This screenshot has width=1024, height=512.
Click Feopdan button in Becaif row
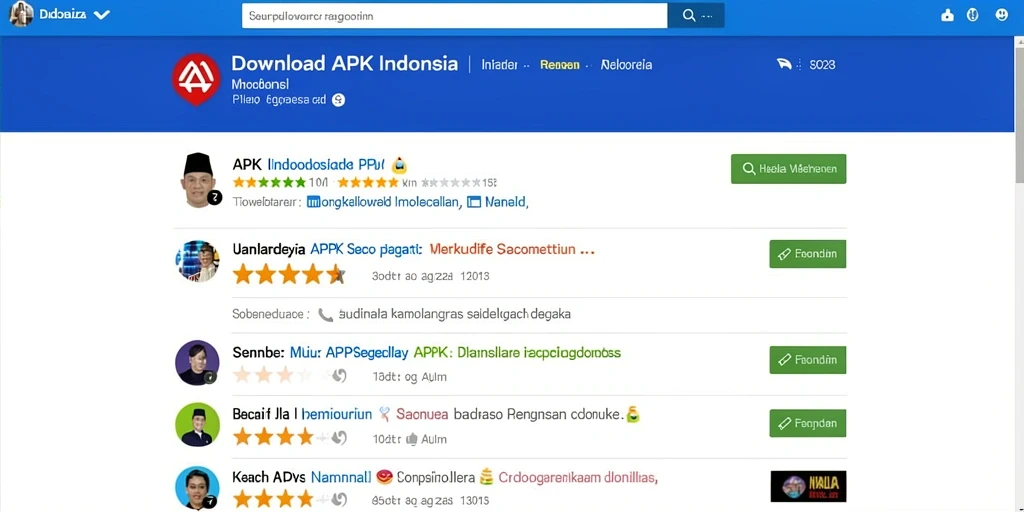click(808, 423)
